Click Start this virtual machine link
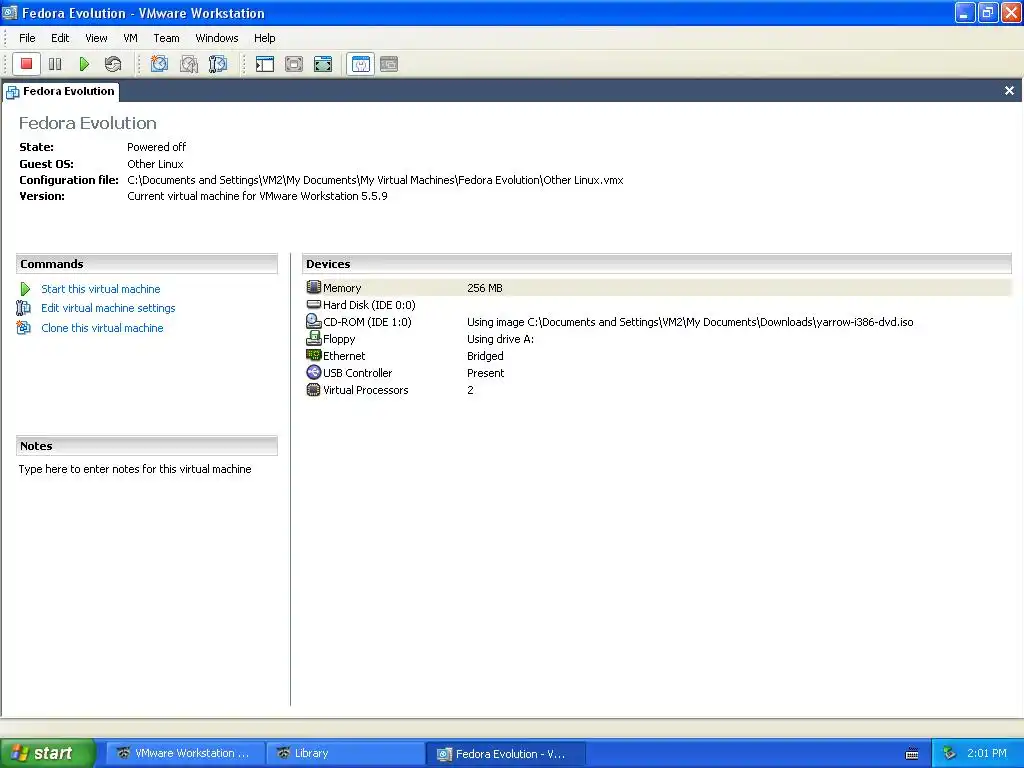The width and height of the screenshot is (1024, 768). (x=101, y=289)
